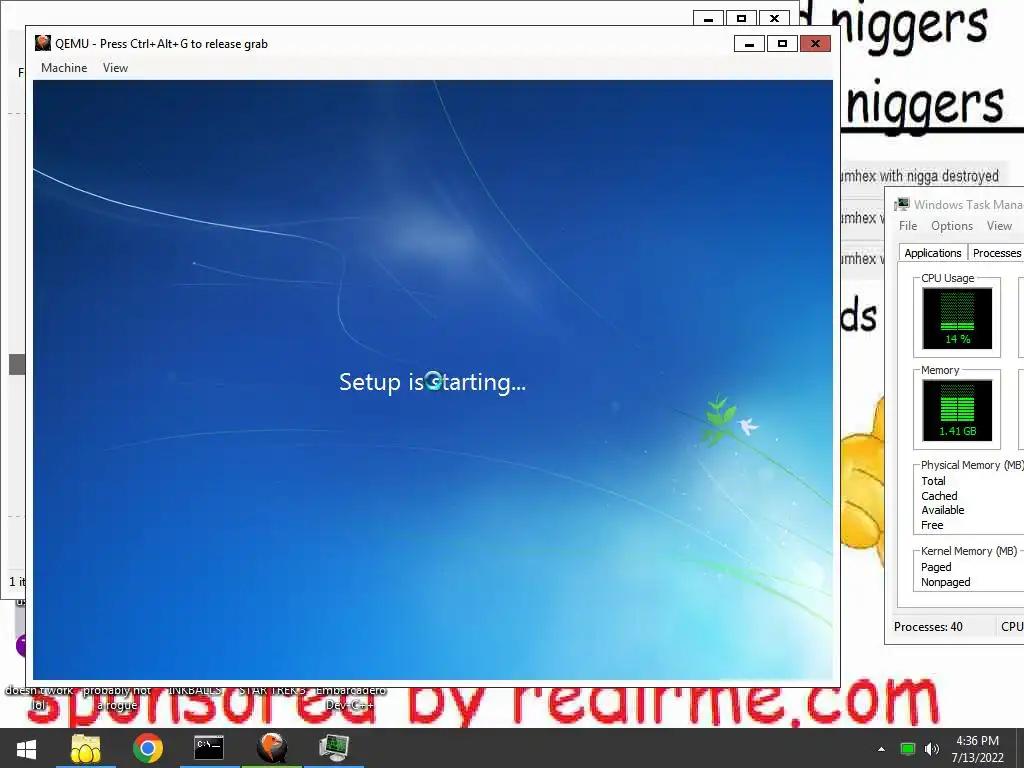Click the green battery tray icon
Image resolution: width=1024 pixels, height=768 pixels.
908,749
